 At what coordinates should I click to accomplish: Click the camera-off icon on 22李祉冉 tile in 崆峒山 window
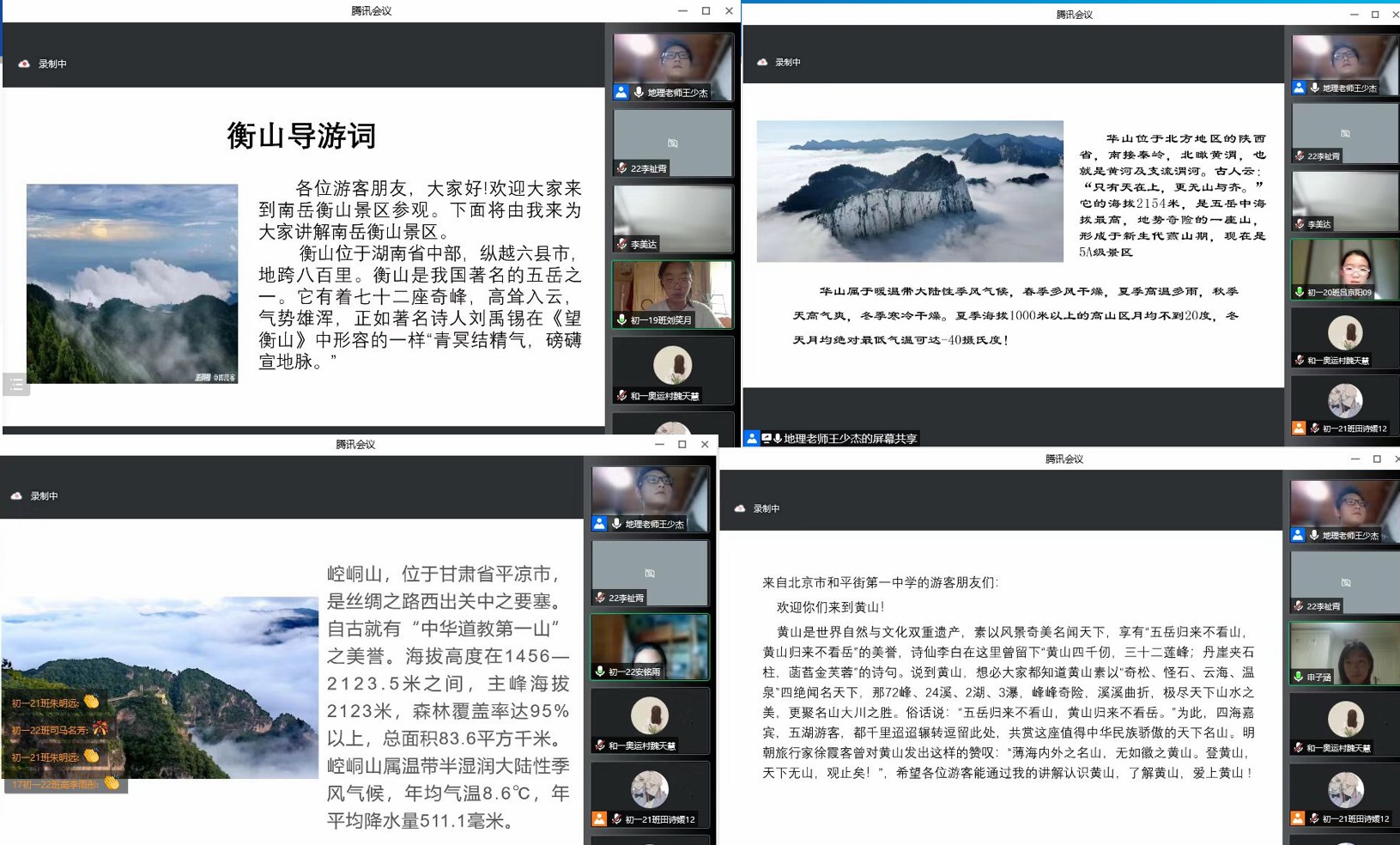(x=650, y=573)
